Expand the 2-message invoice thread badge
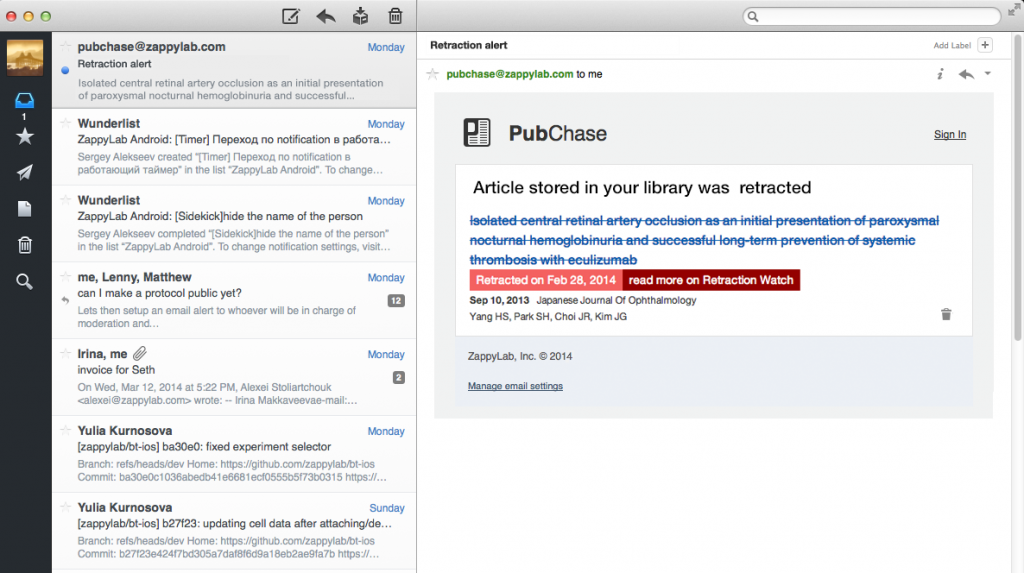The width and height of the screenshot is (1024, 573). (398, 377)
